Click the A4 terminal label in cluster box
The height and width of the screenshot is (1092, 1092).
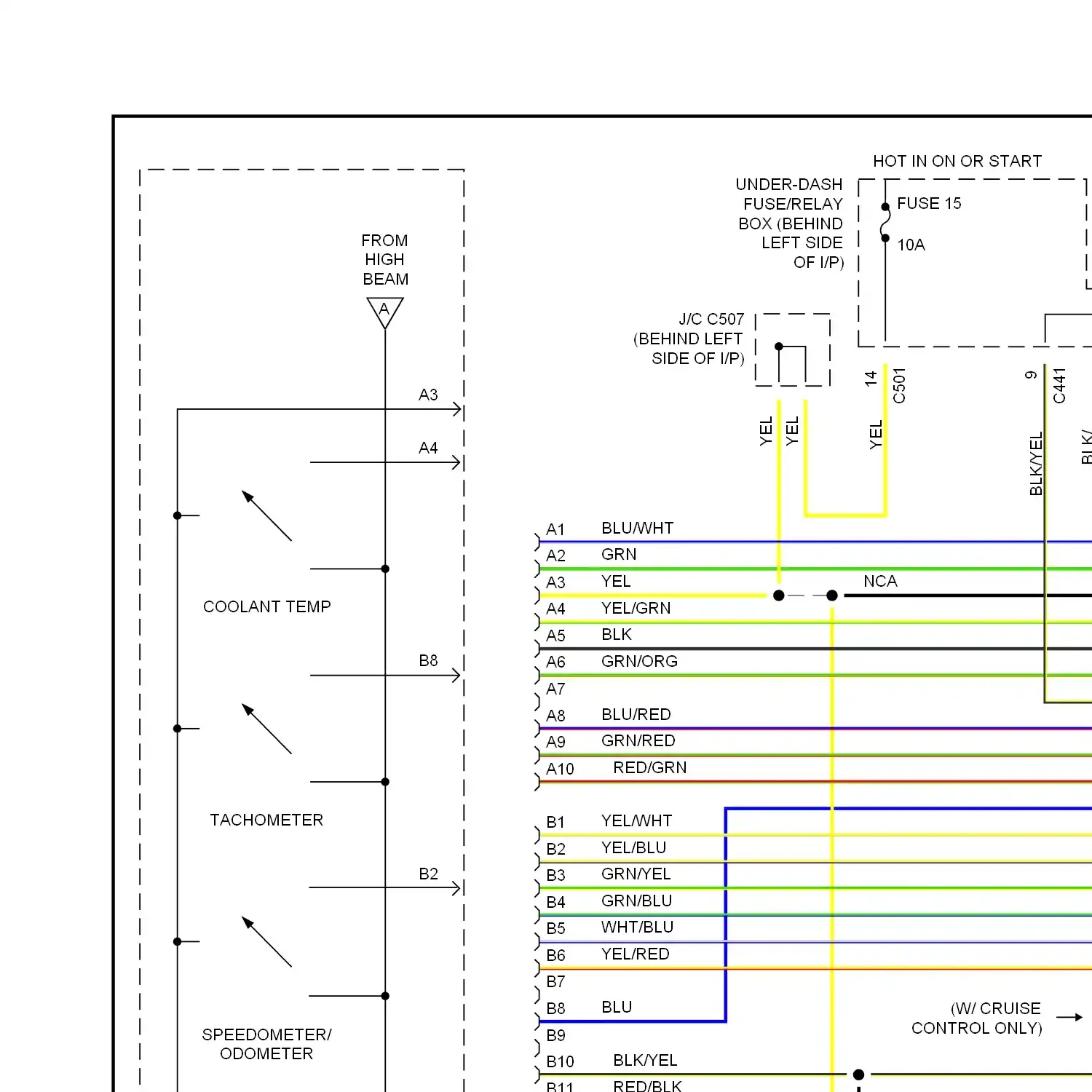428,448
